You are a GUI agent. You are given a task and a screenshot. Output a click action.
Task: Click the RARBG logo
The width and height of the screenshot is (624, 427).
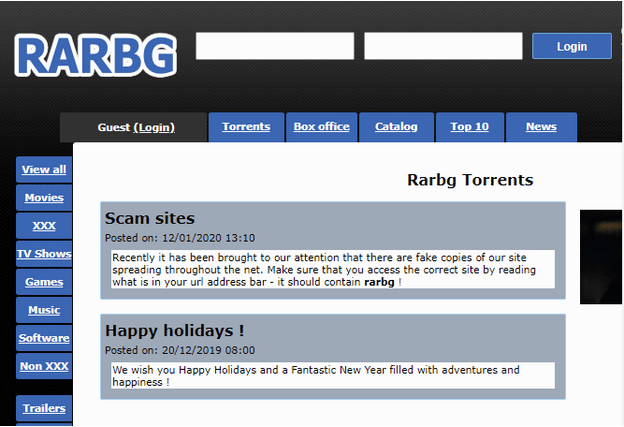point(96,55)
